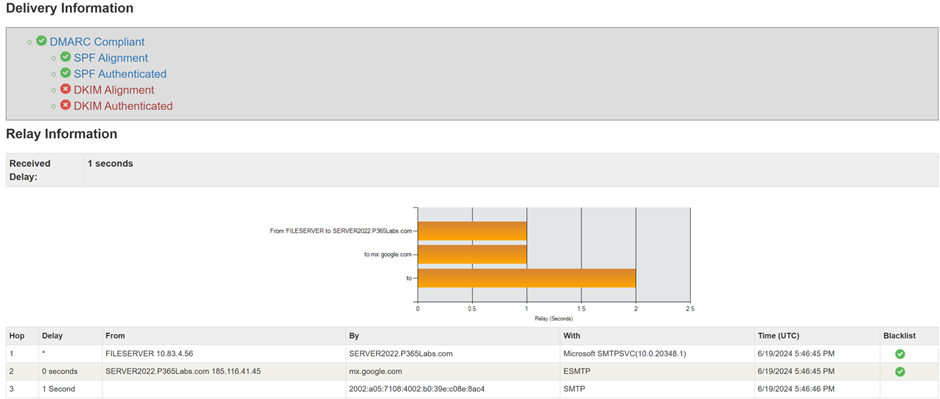Click the 'to mx.google.com' chart axis label

[388, 254]
